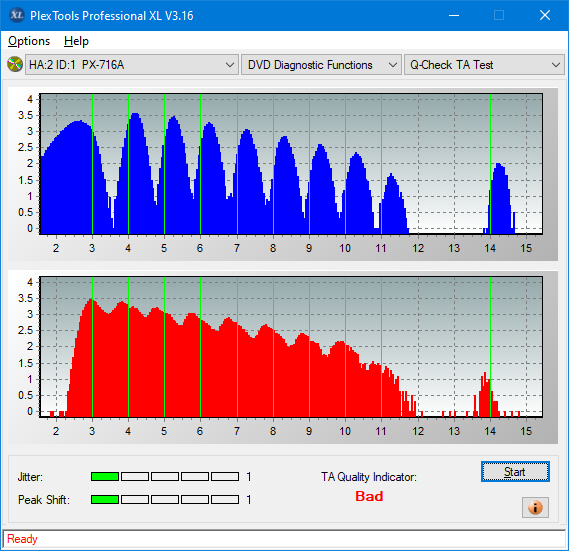Open the Help menu
Screen dimensions: 569x551
pyautogui.click(x=76, y=41)
